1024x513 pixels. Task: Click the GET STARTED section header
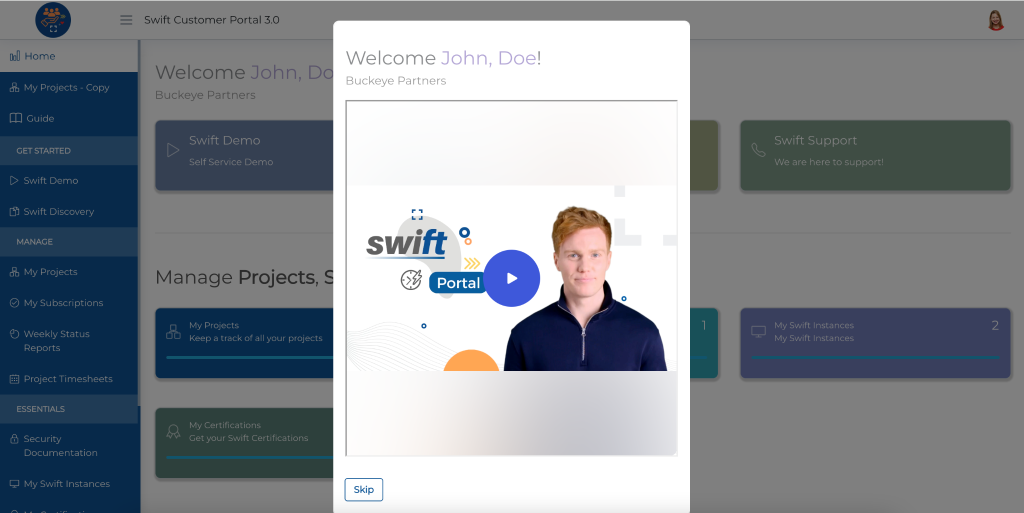click(69, 151)
